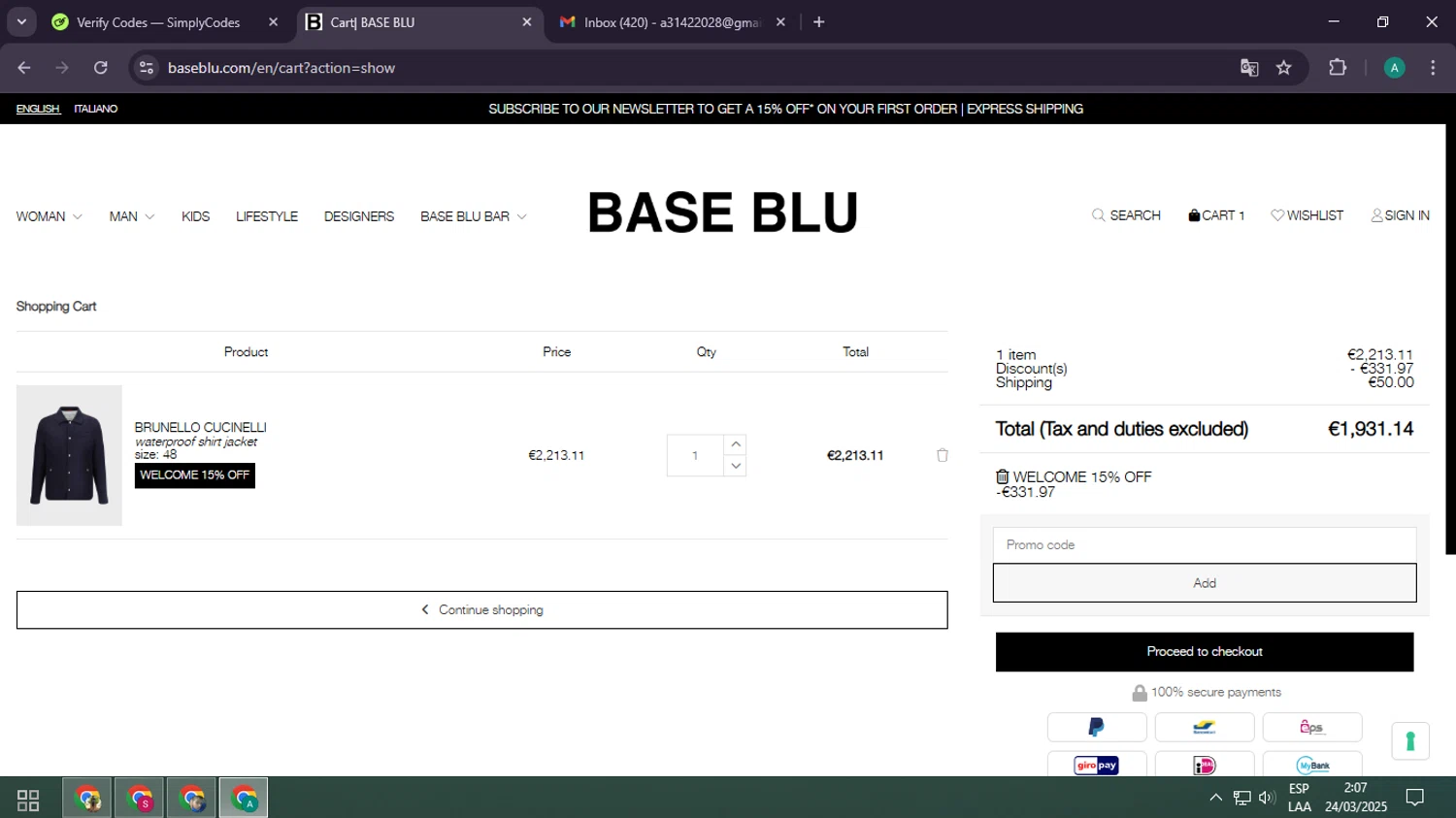Select the giropay payment logo
The width and height of the screenshot is (1456, 818).
1097,765
